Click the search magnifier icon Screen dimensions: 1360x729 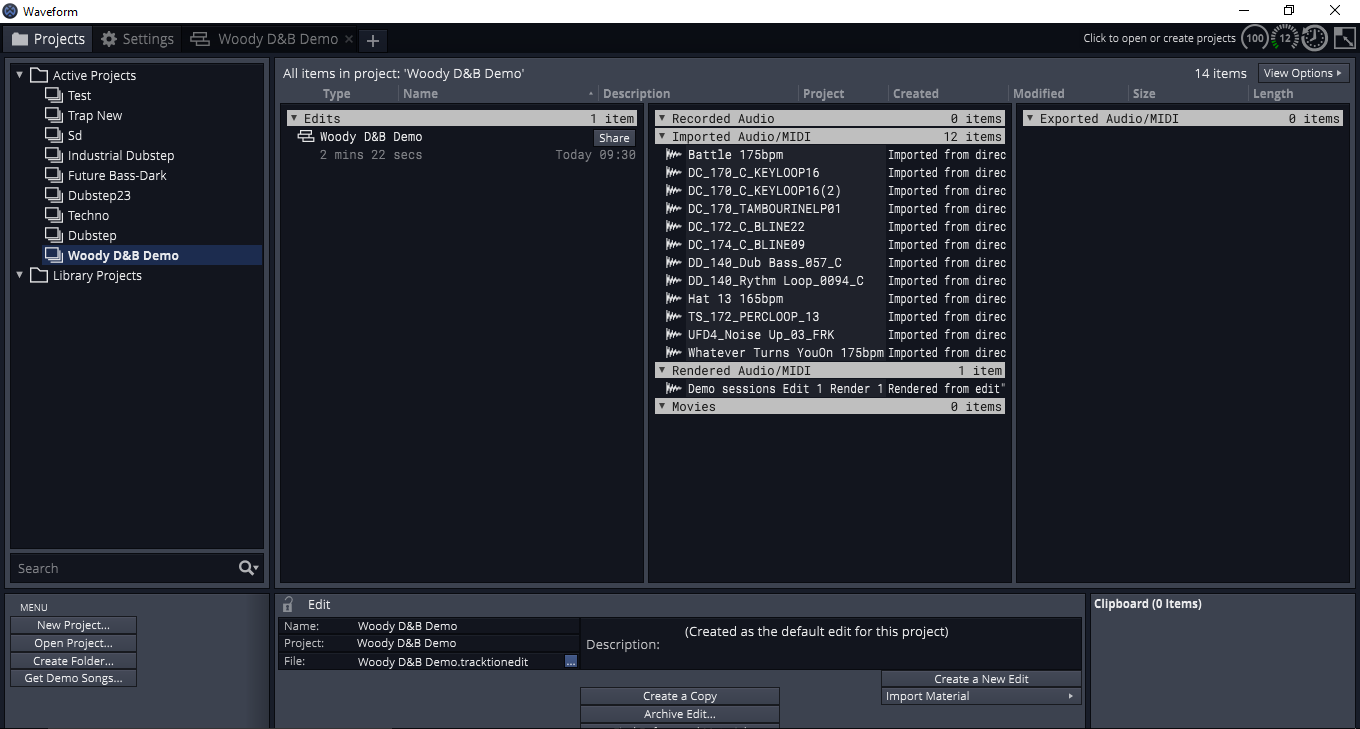click(x=248, y=568)
